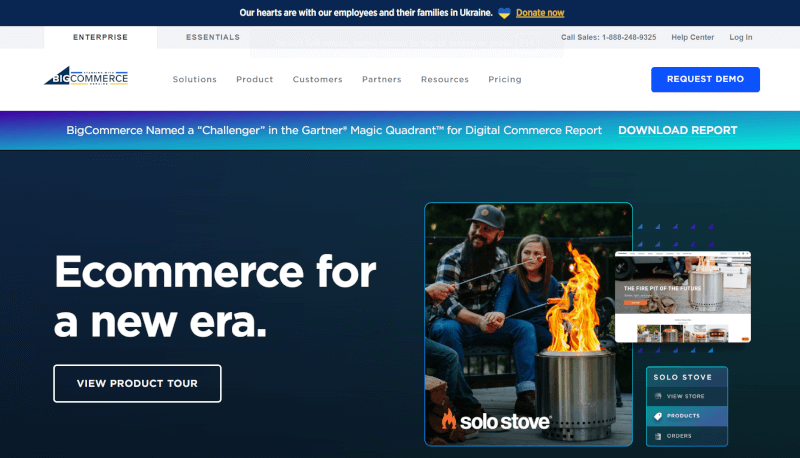Go to the Pricing page
The height and width of the screenshot is (458, 800).
point(505,80)
